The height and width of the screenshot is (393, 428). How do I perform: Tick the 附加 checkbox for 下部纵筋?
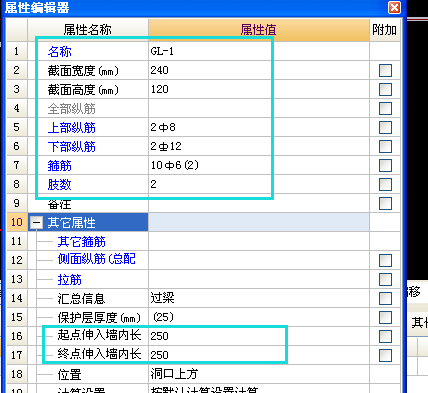(385, 146)
